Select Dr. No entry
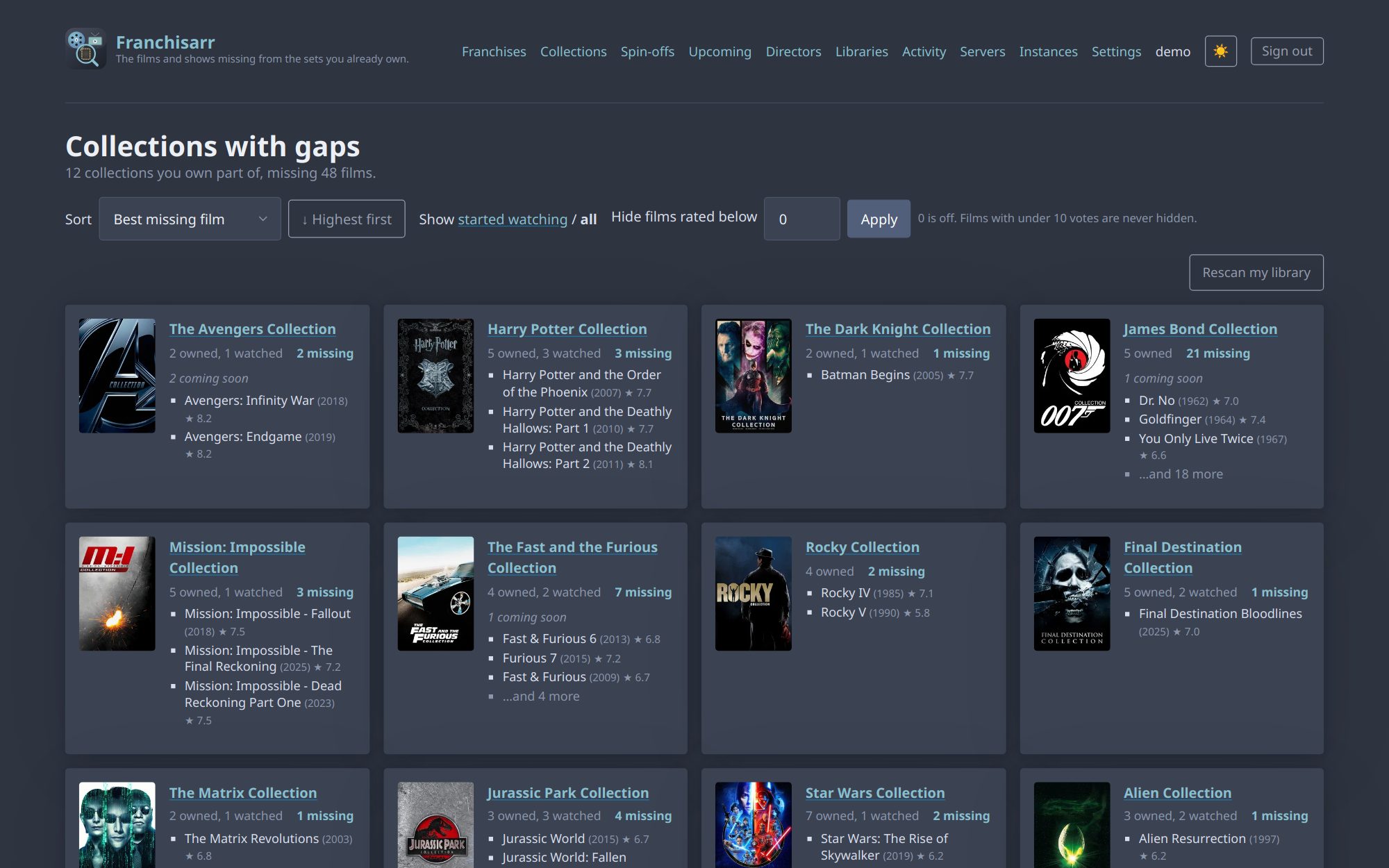The height and width of the screenshot is (868, 1389). (x=1188, y=401)
